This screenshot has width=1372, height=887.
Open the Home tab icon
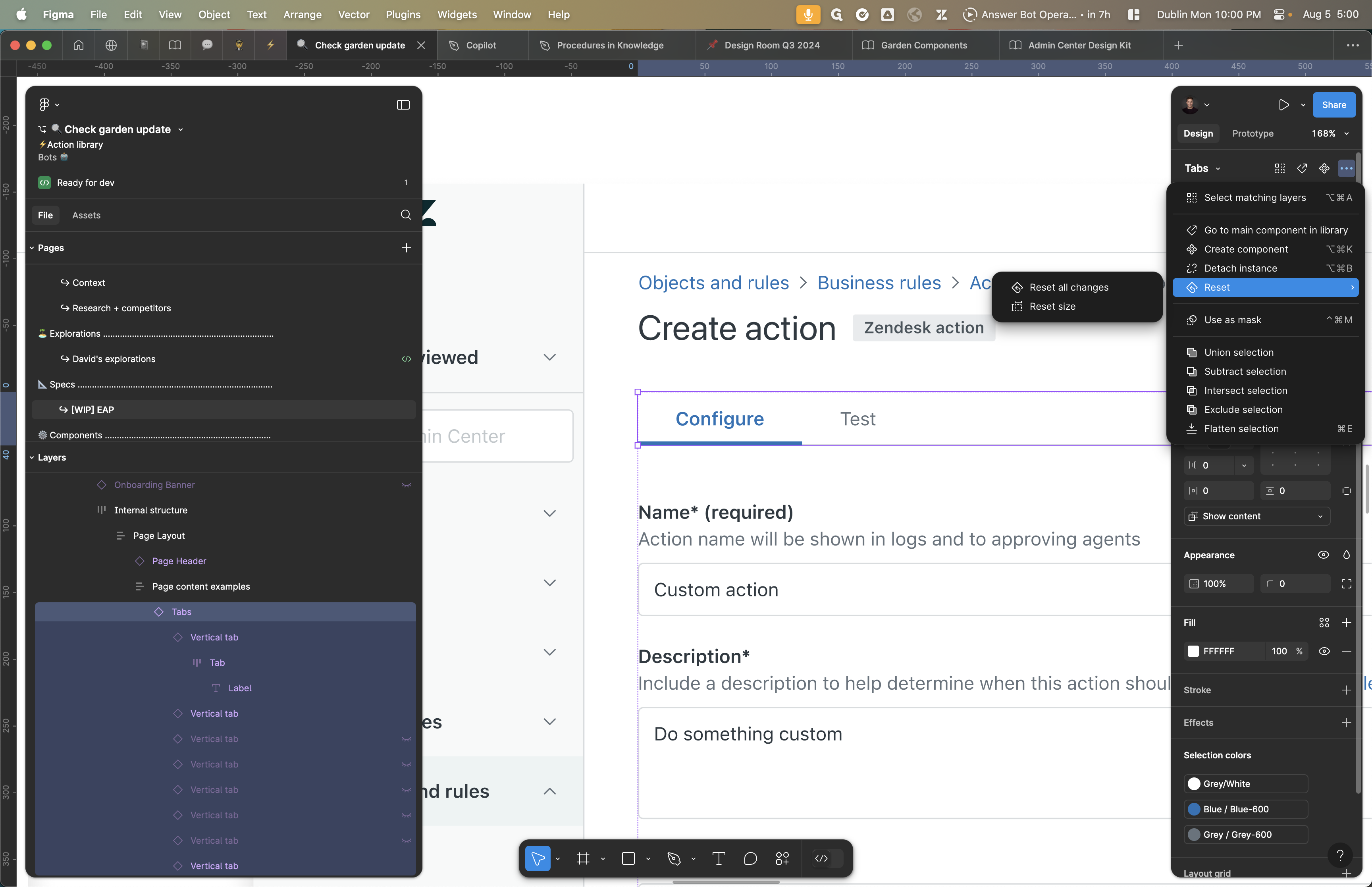[78, 45]
